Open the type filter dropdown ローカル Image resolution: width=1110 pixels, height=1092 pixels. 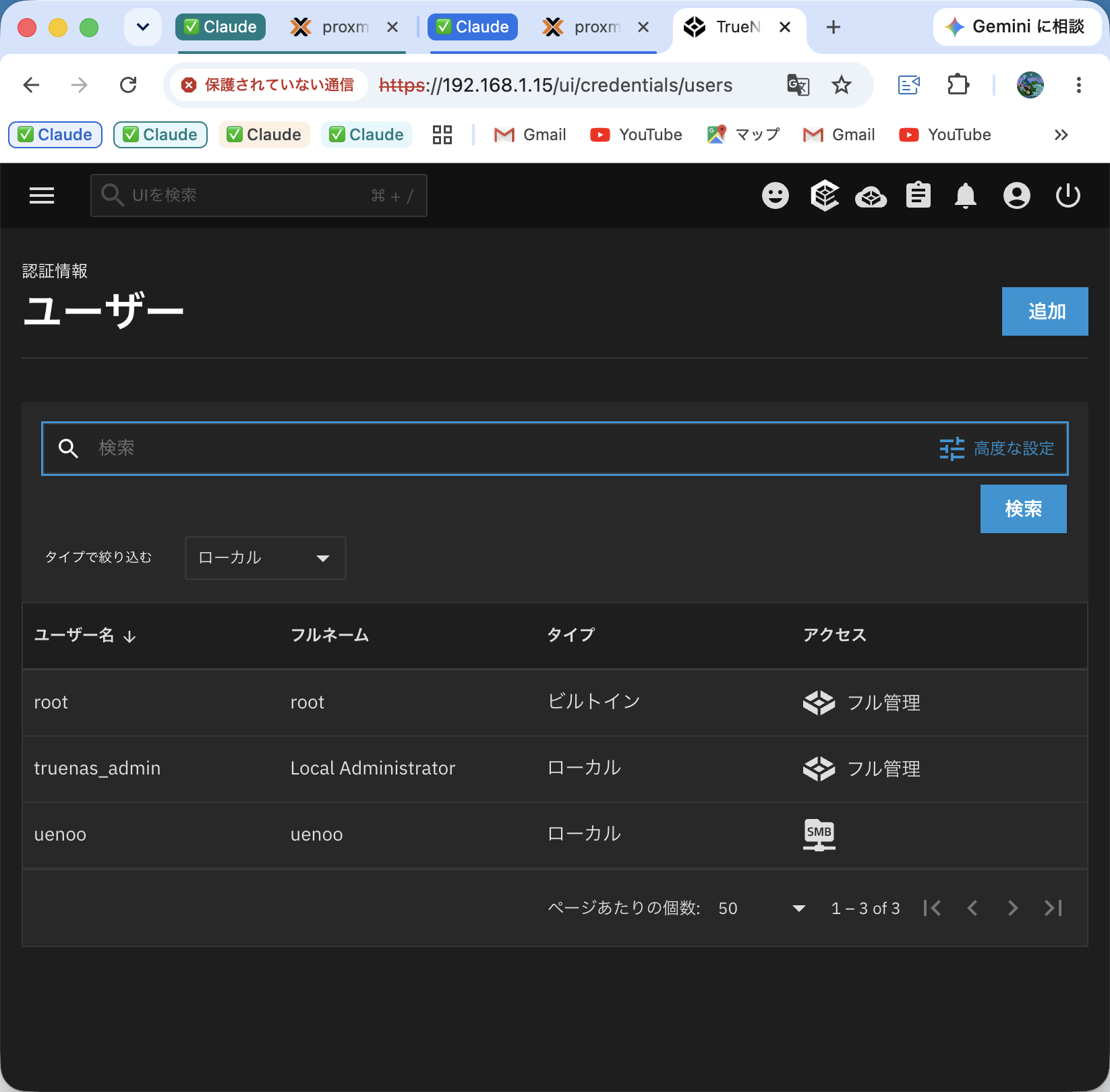(x=266, y=558)
